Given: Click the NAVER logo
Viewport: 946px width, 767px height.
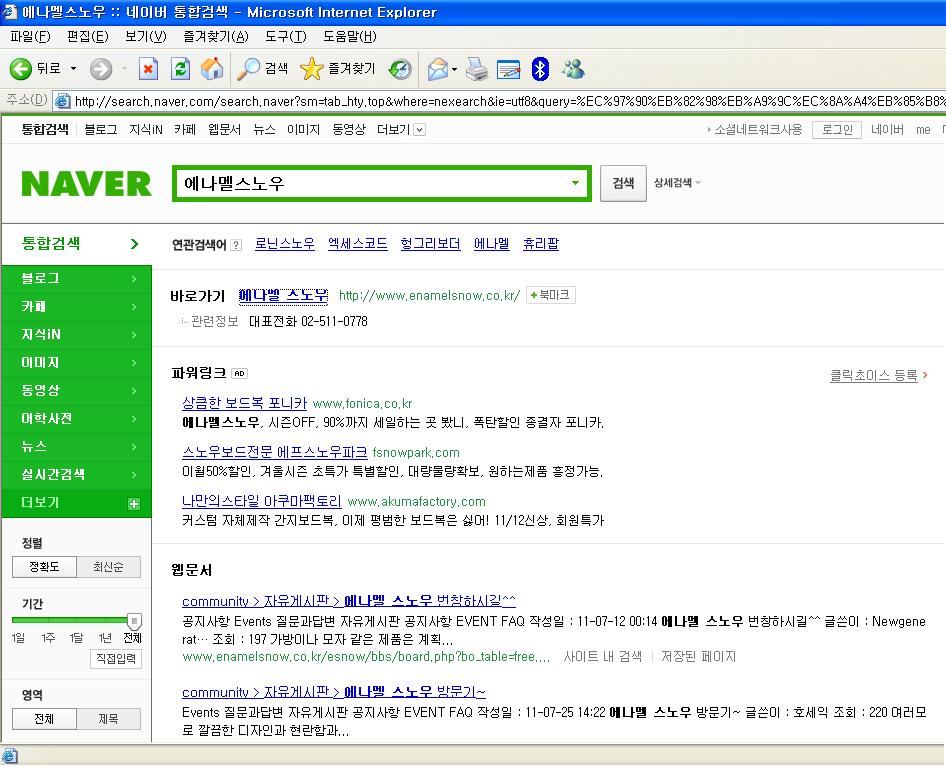Looking at the screenshot, I should click(86, 183).
